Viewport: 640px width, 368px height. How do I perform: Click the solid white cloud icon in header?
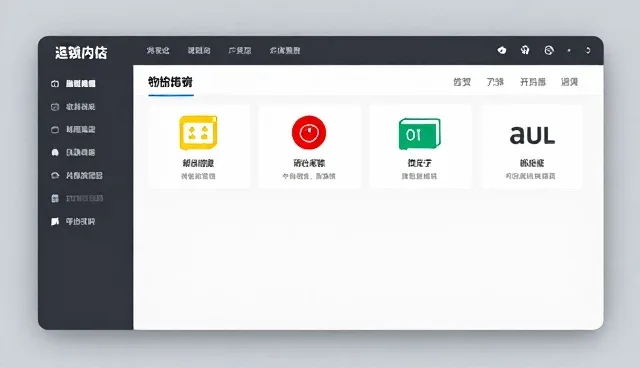click(502, 50)
